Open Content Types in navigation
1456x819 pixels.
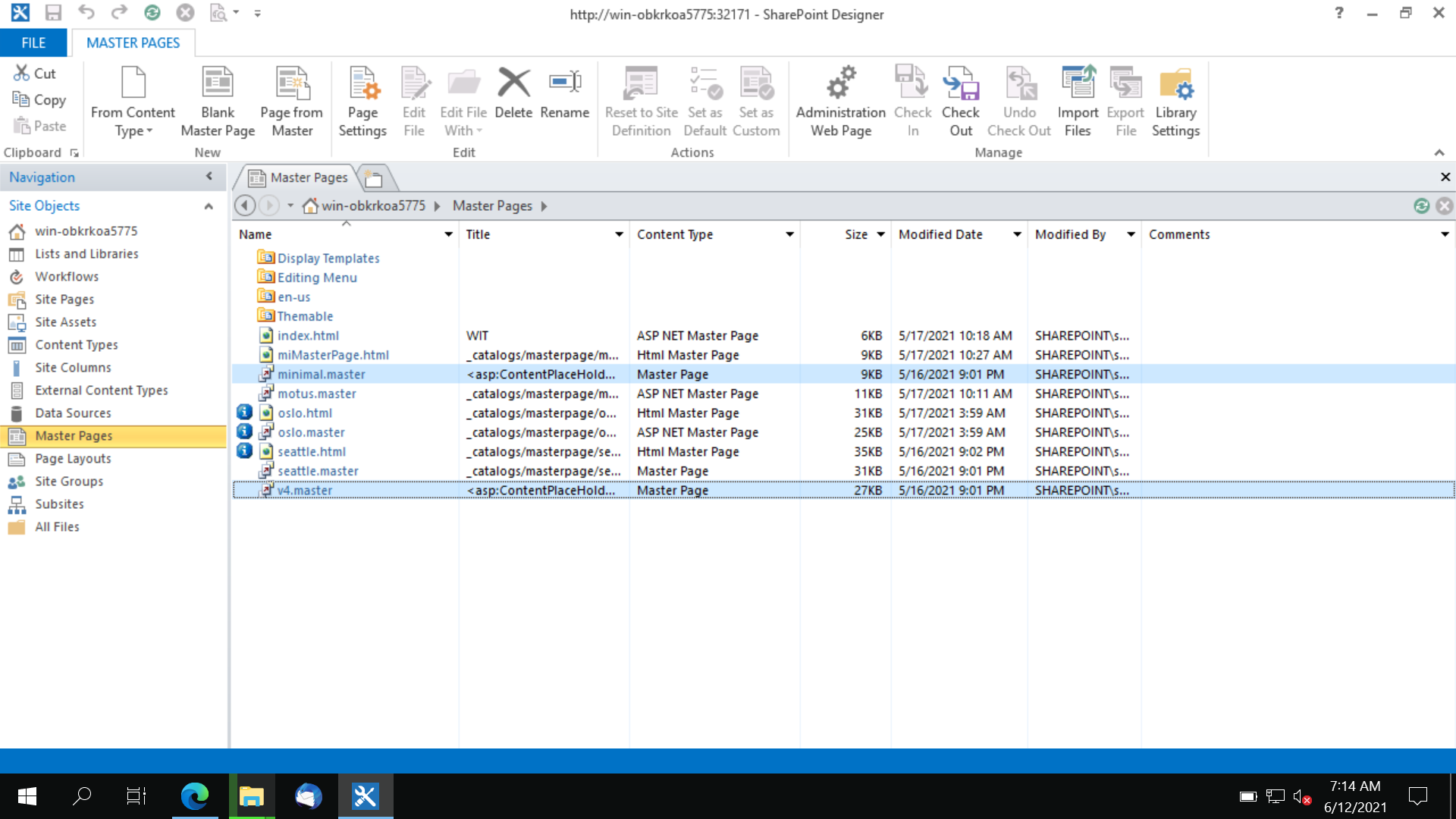77,344
